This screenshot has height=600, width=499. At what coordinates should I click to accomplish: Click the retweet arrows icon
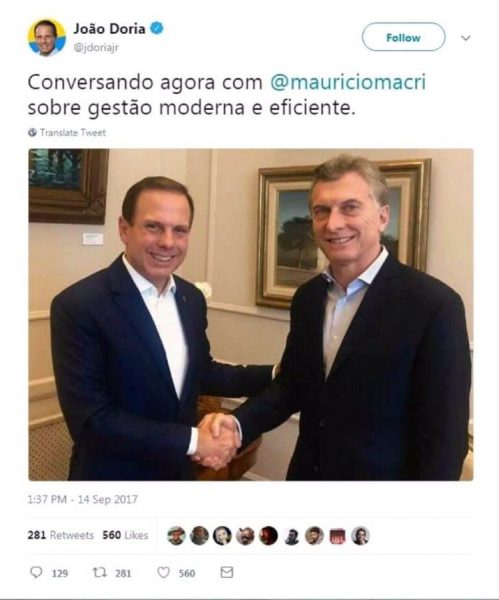coord(99,572)
